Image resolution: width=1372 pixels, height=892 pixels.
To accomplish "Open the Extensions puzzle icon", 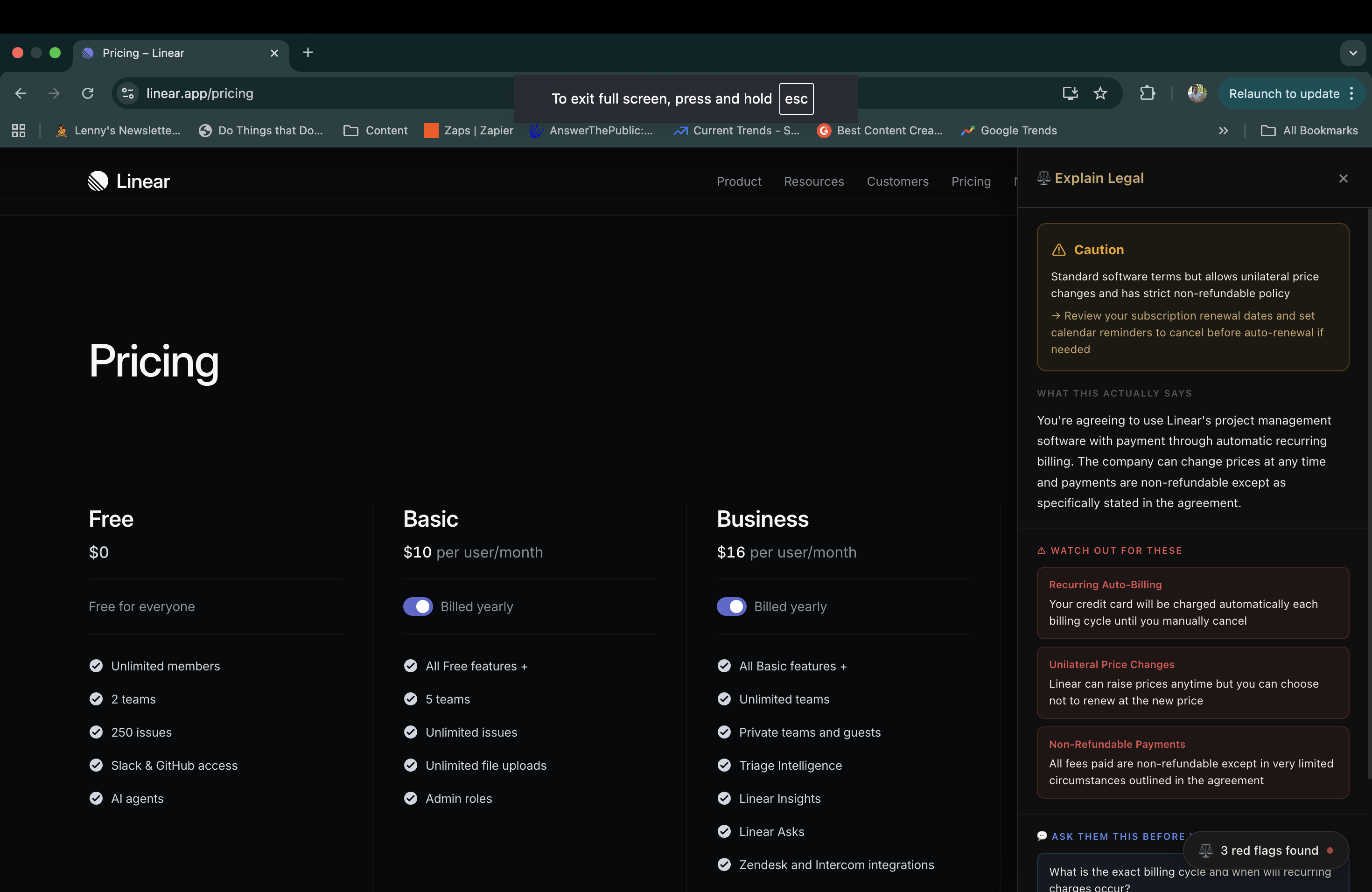I will point(1147,93).
